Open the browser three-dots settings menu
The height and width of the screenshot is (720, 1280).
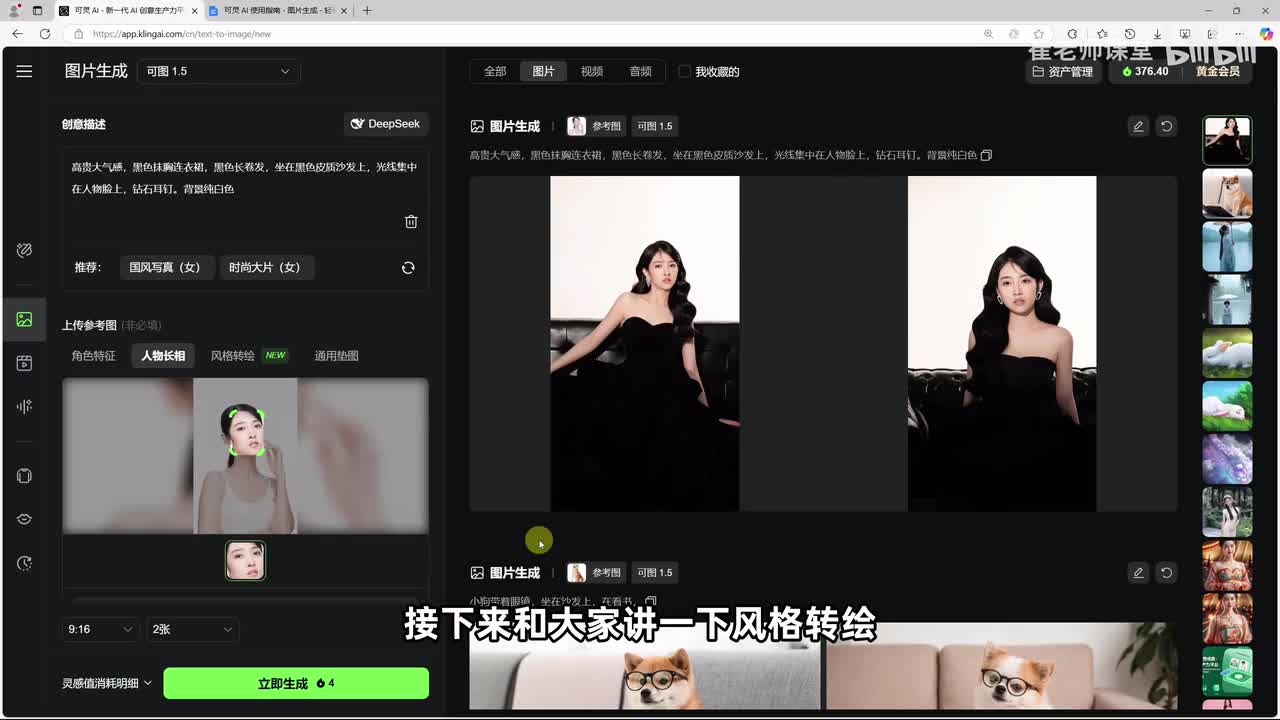point(1239,33)
